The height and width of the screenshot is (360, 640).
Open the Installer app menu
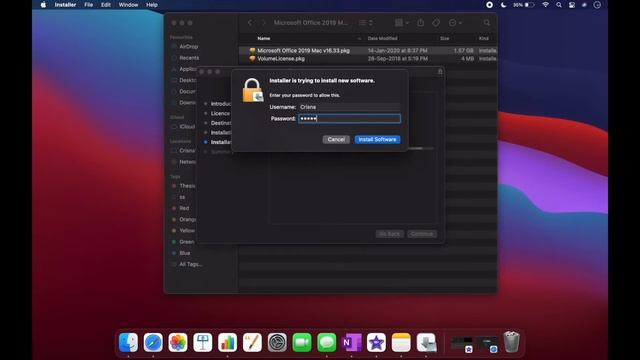point(65,5)
